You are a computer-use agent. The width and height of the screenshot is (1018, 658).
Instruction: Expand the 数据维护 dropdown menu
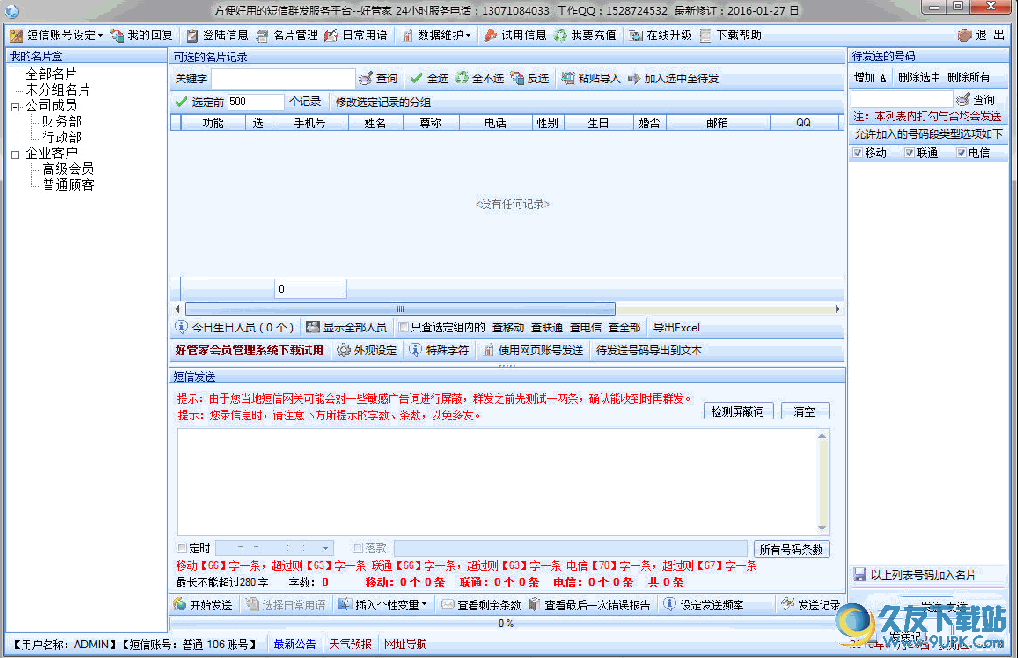click(436, 35)
